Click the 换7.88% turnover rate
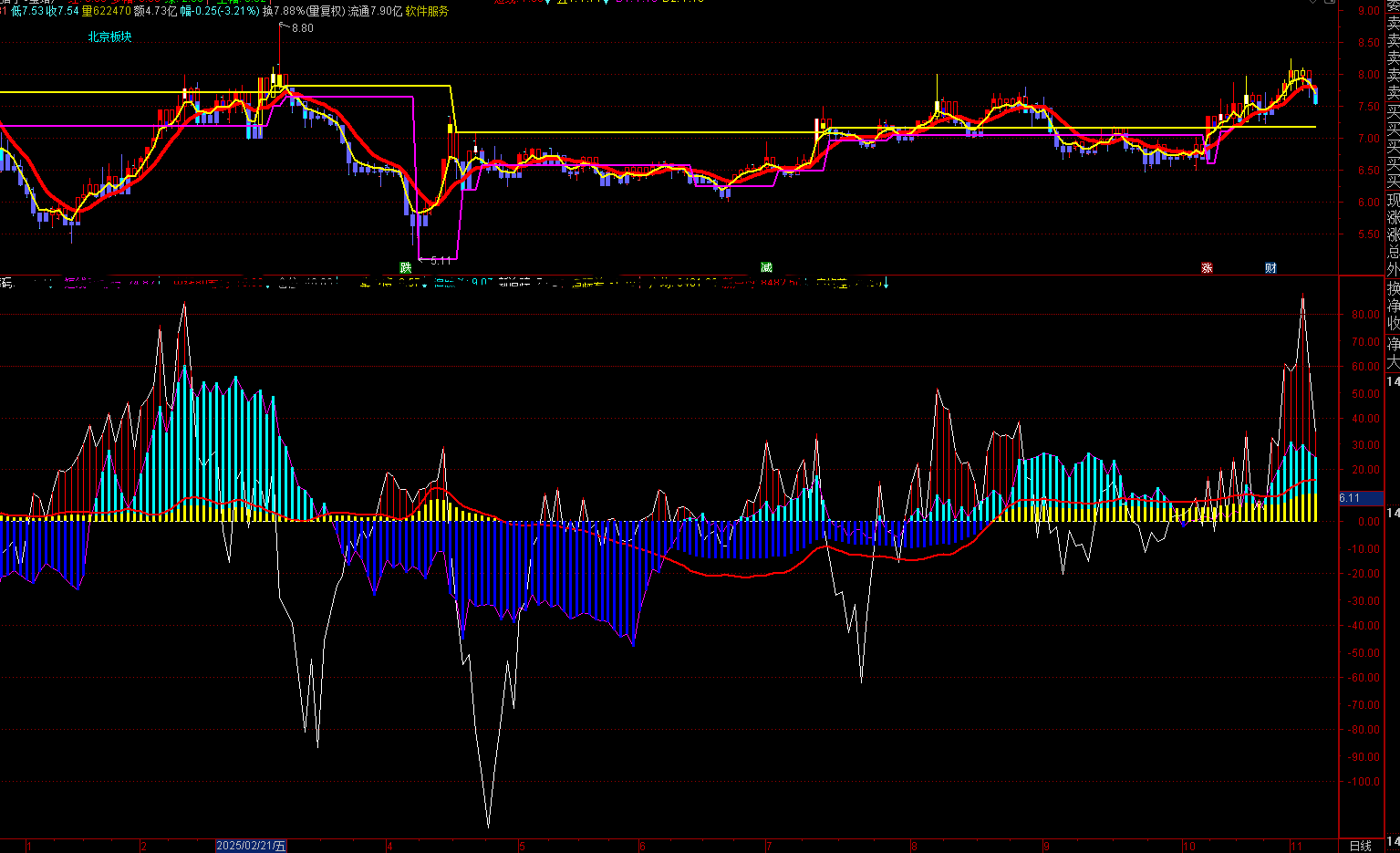1400x853 pixels. (284, 11)
